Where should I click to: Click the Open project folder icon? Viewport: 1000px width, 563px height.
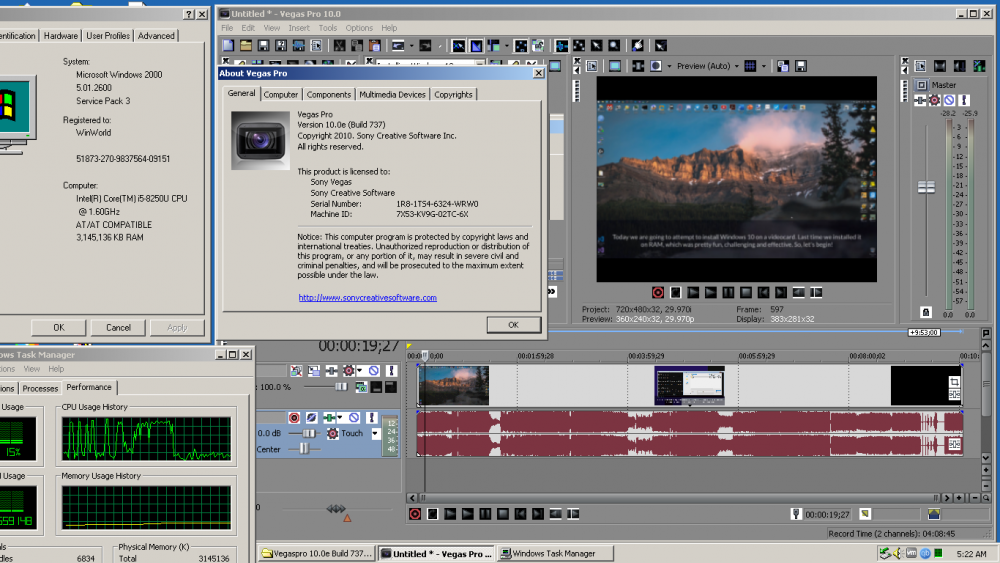pyautogui.click(x=244, y=45)
